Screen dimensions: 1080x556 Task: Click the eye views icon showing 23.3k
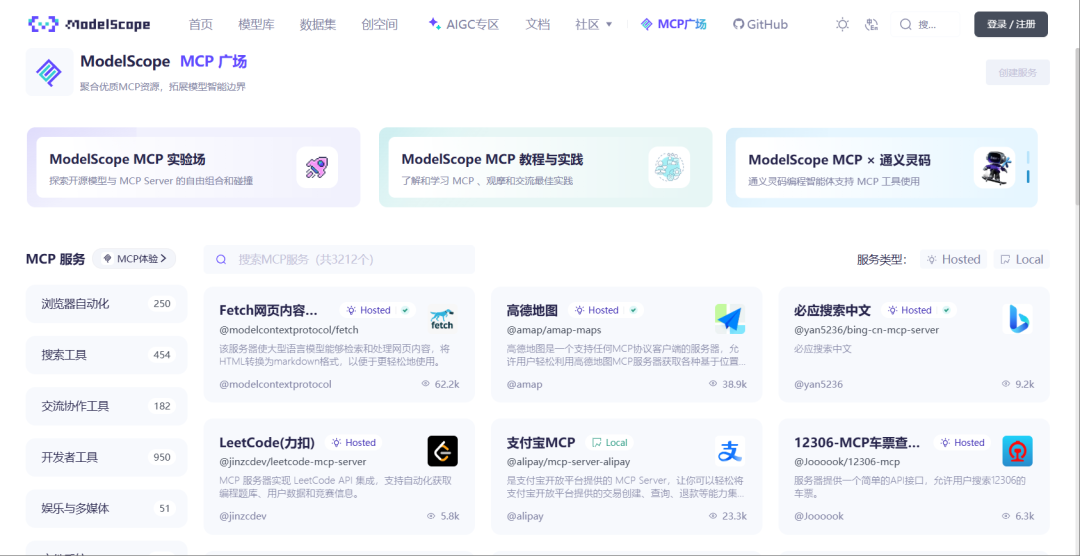pos(713,515)
